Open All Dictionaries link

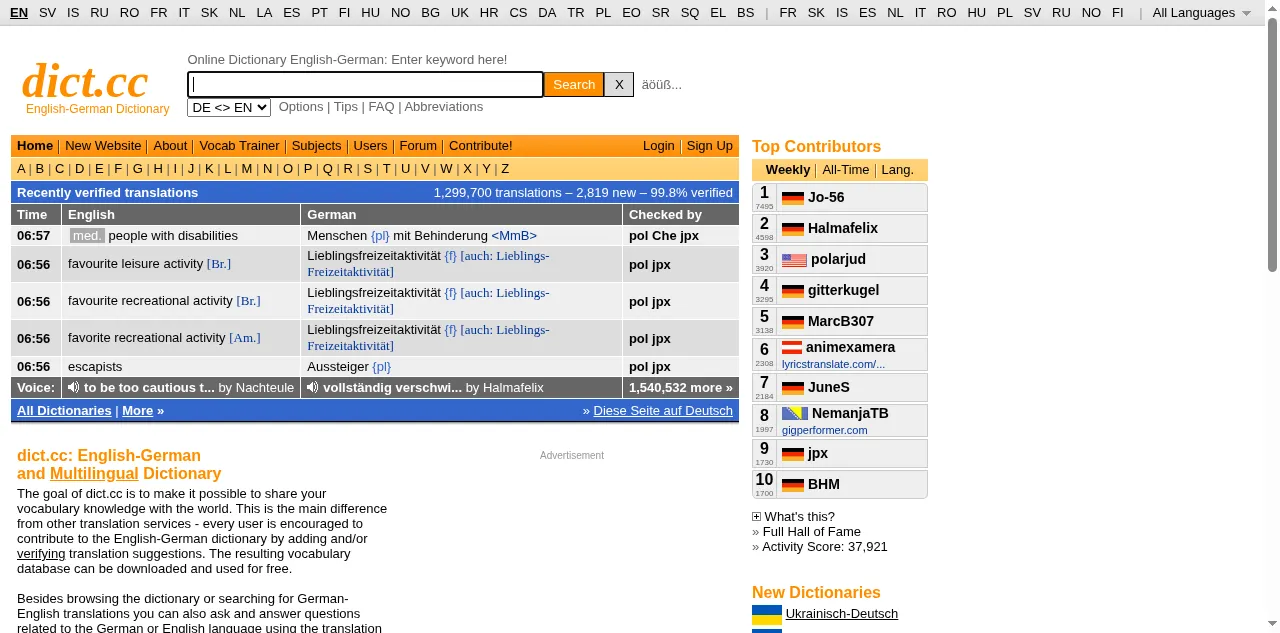pos(64,411)
